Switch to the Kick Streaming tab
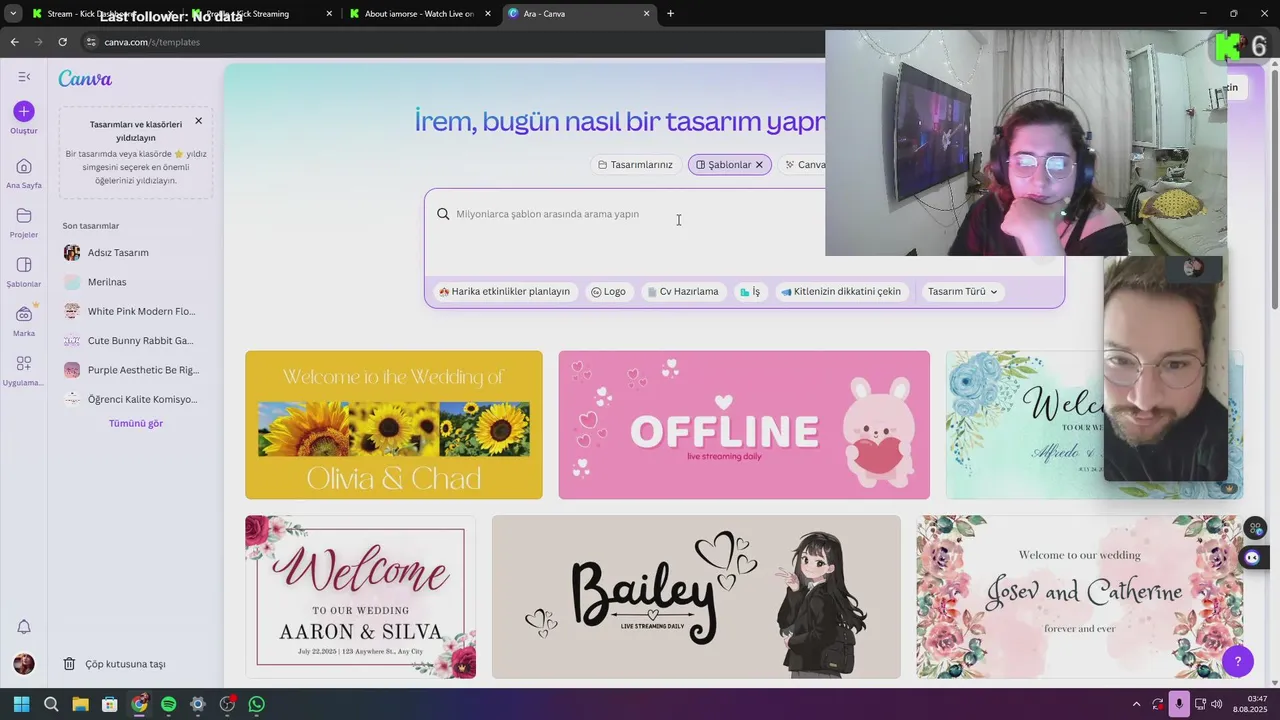 coord(262,13)
